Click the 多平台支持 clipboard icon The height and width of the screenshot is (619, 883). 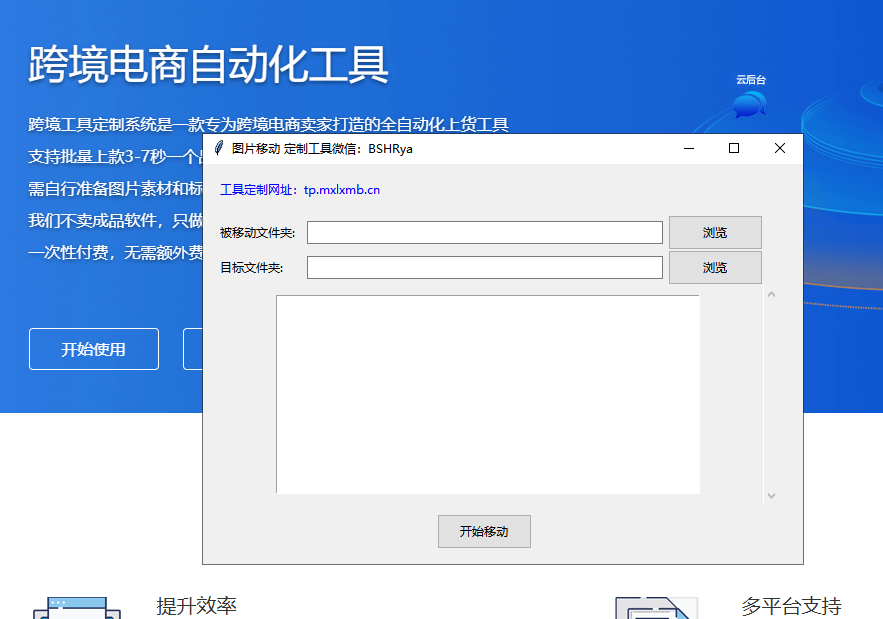655,606
